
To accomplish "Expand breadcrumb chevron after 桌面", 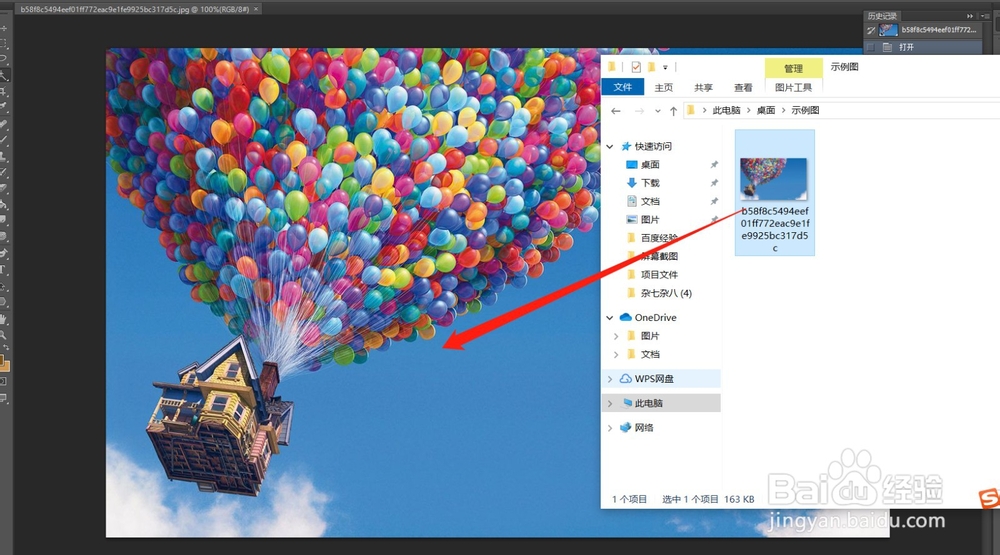I will 783,110.
